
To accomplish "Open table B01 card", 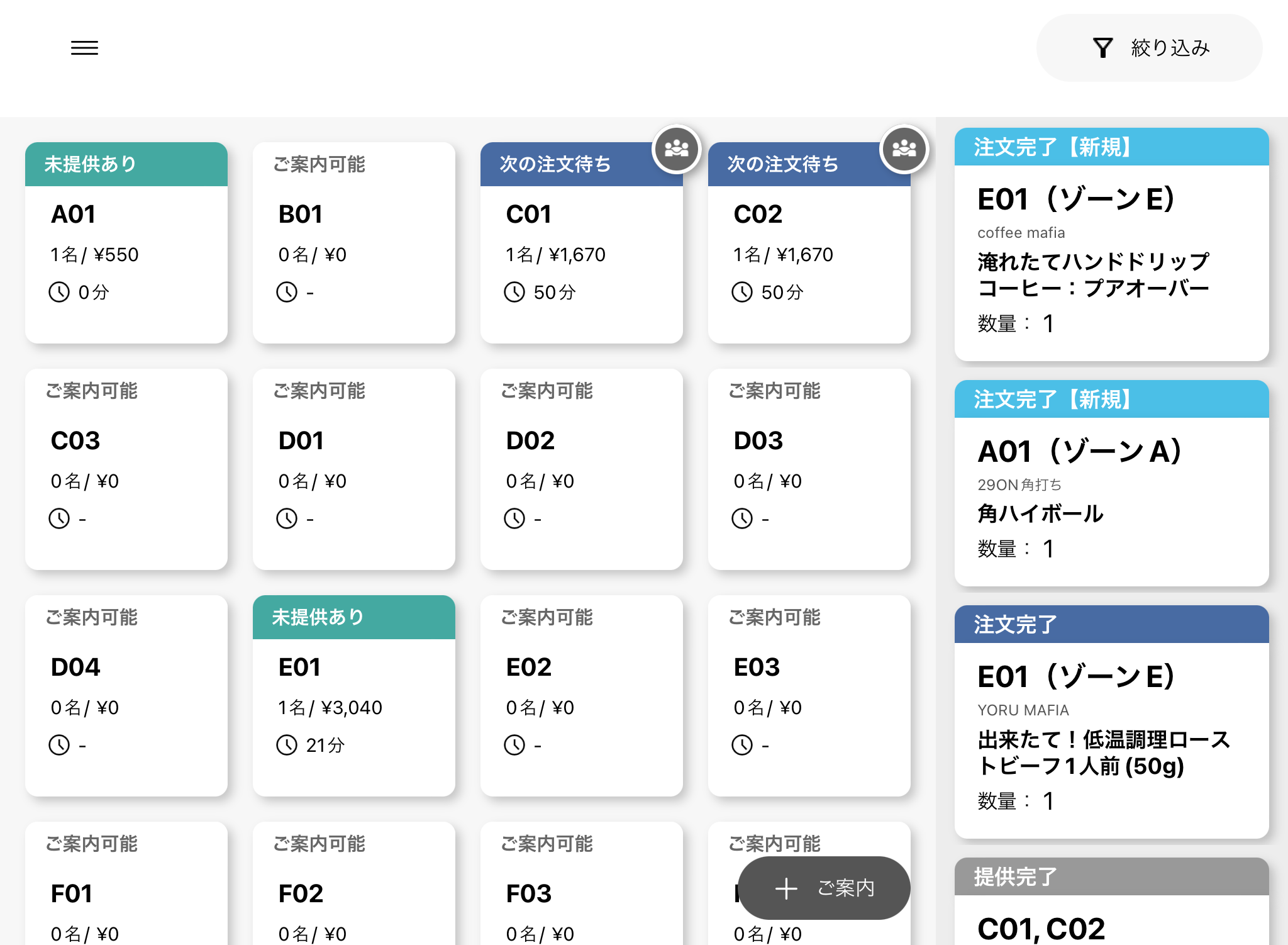I will point(354,242).
